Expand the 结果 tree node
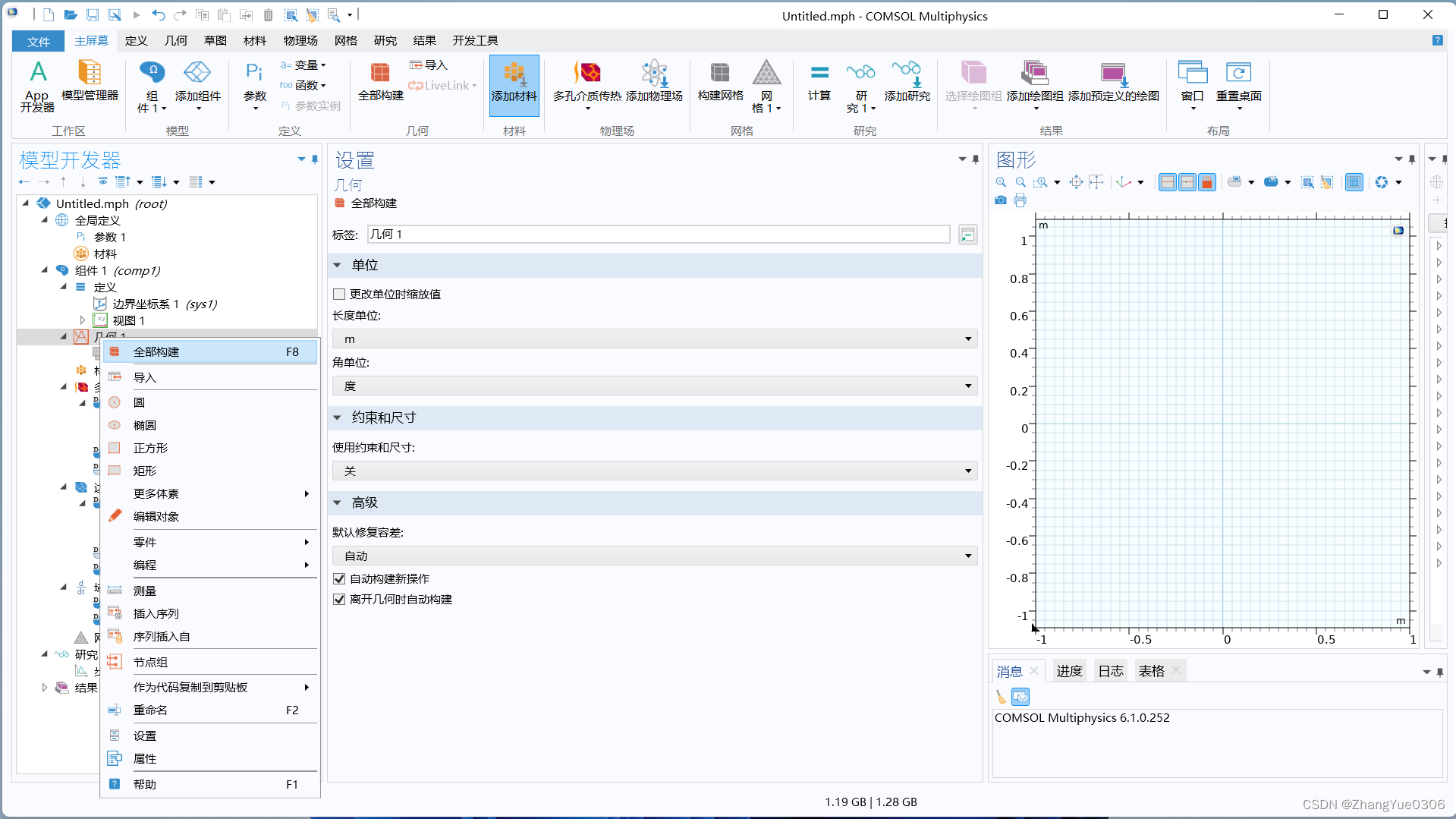 click(44, 688)
